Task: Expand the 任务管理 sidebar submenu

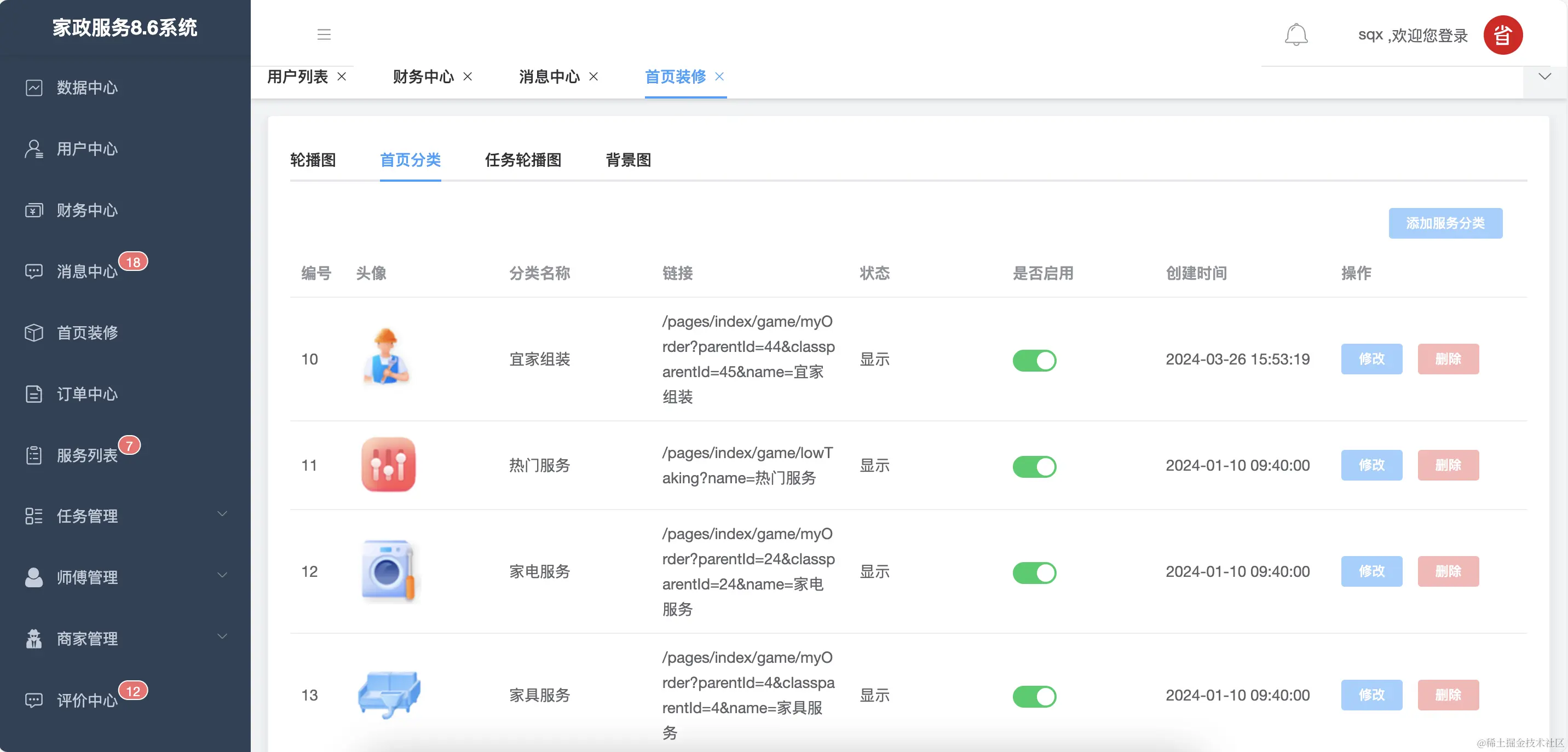Action: (x=222, y=514)
